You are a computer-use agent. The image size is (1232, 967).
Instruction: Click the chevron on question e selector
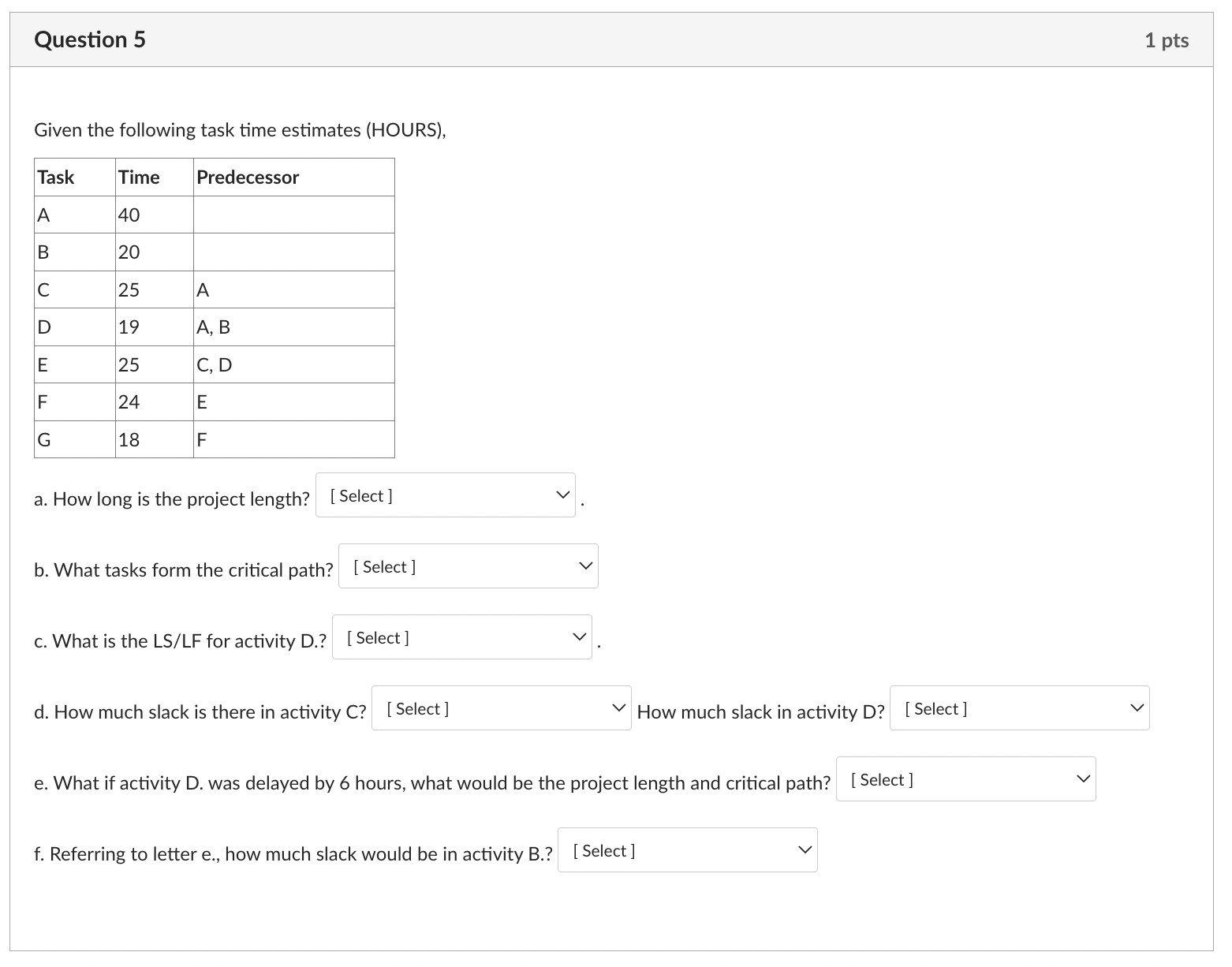pos(1082,778)
